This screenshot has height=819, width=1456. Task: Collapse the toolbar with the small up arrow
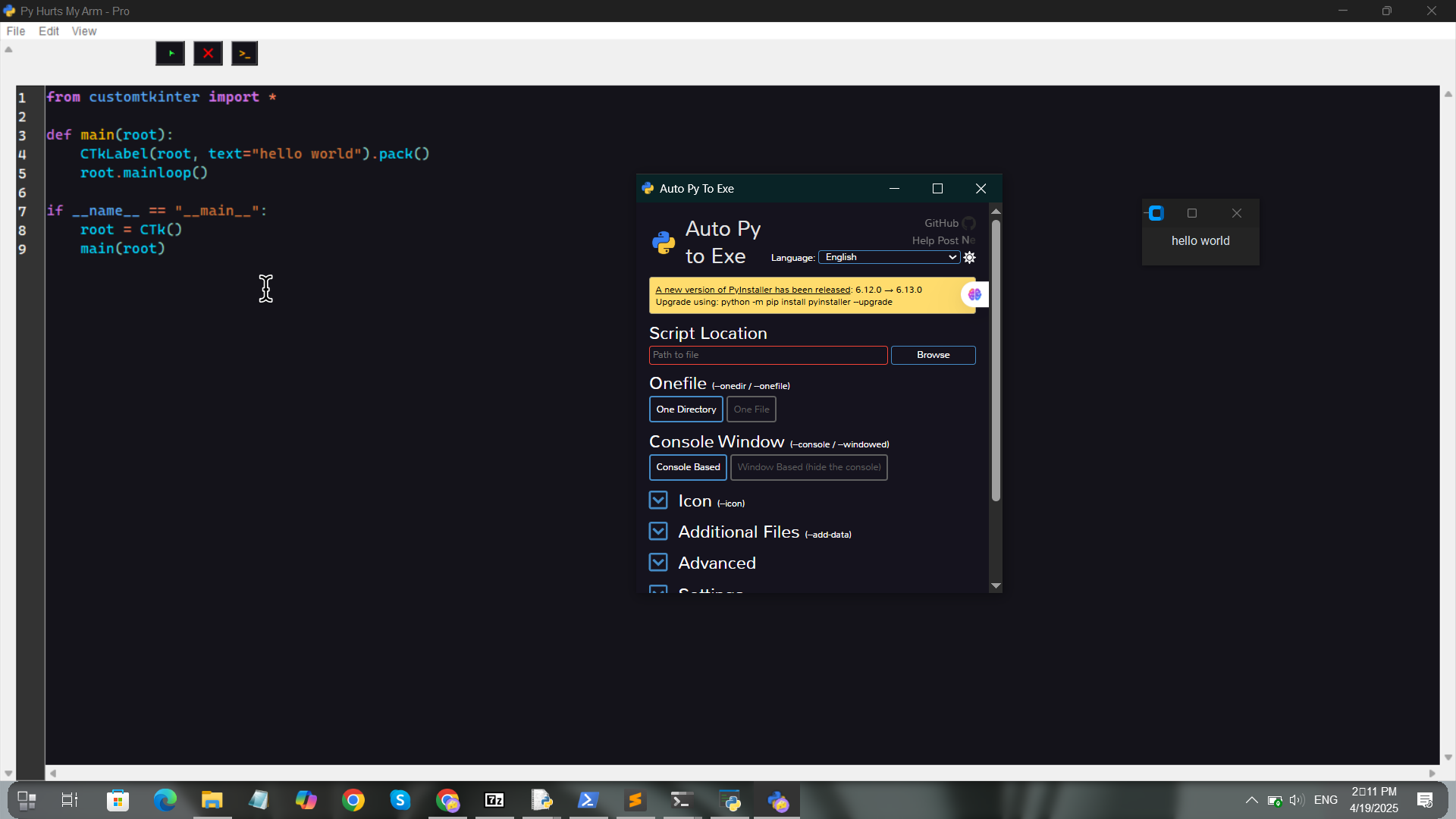[x=8, y=49]
